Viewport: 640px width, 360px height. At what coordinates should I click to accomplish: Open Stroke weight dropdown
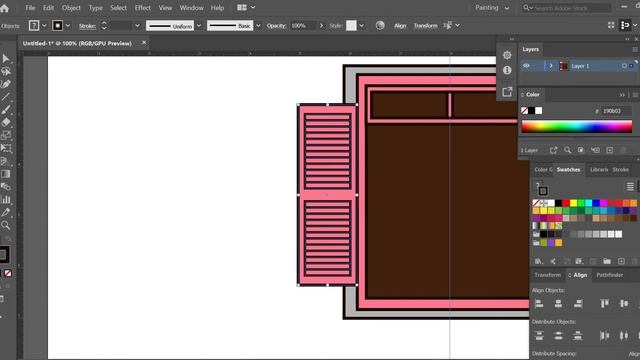pos(137,26)
